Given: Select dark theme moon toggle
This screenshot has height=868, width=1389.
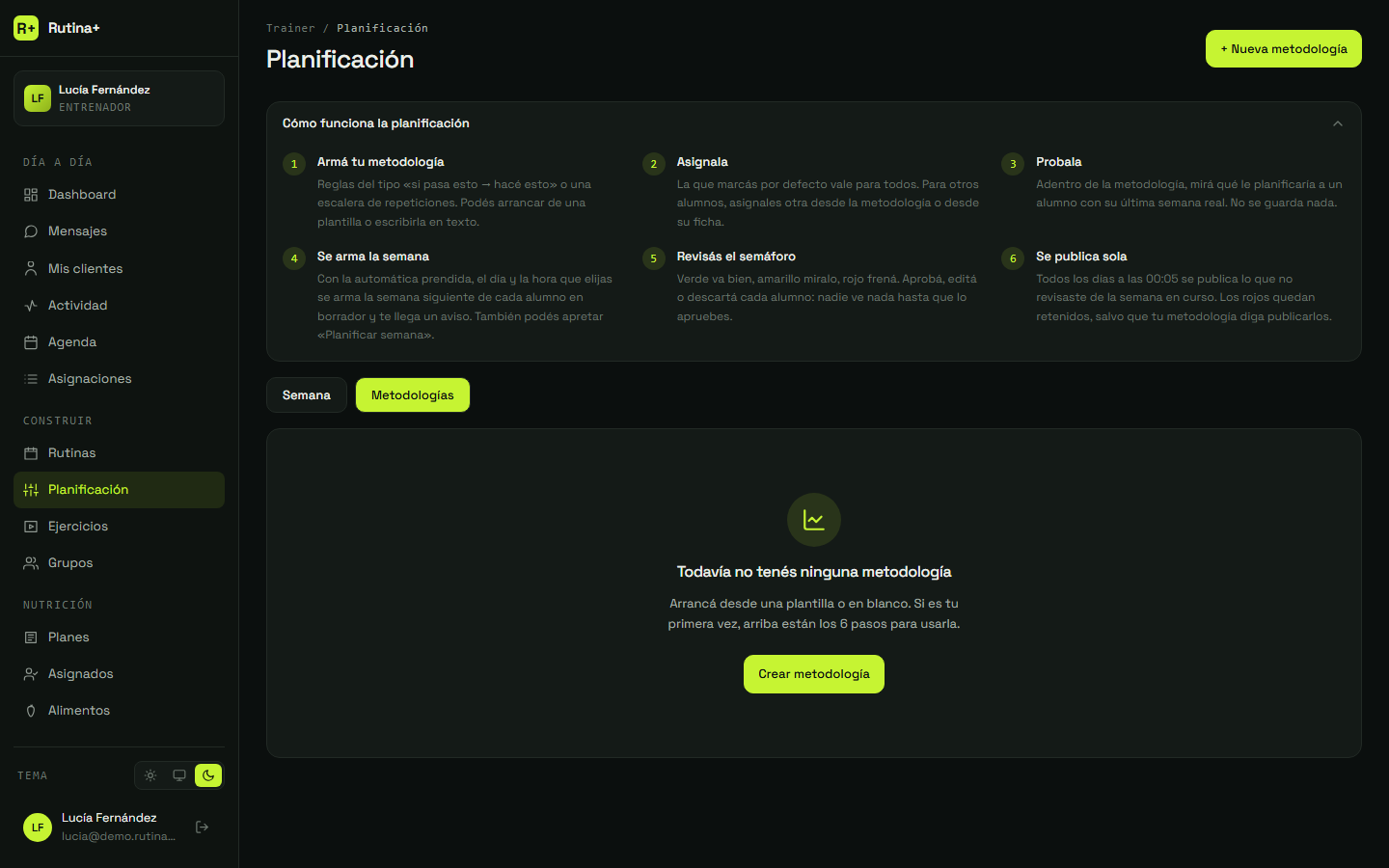Looking at the screenshot, I should (208, 775).
